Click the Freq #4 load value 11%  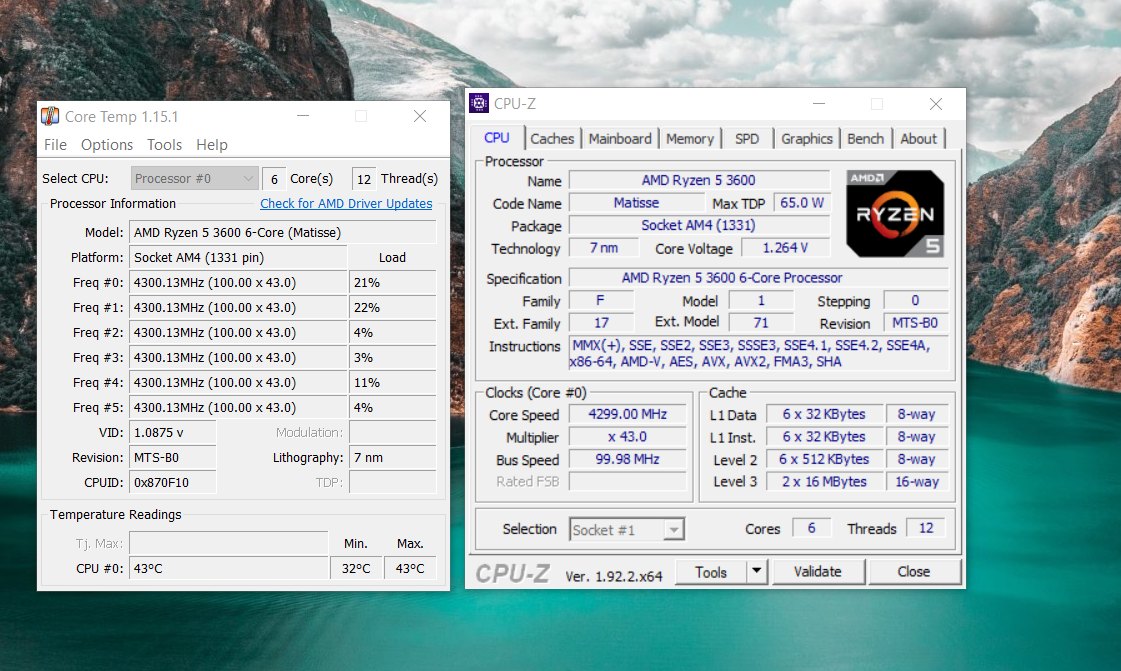coord(392,382)
